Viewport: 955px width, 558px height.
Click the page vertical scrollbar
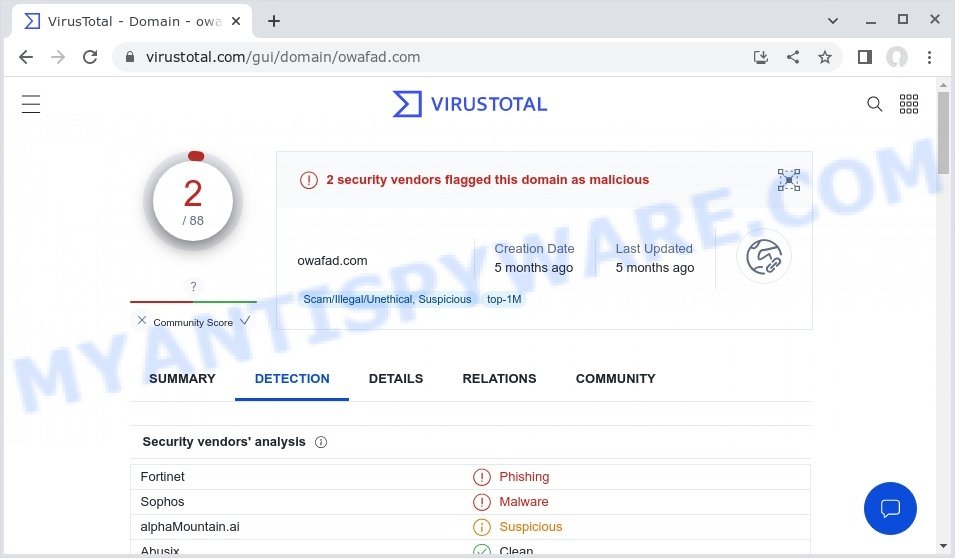[943, 132]
